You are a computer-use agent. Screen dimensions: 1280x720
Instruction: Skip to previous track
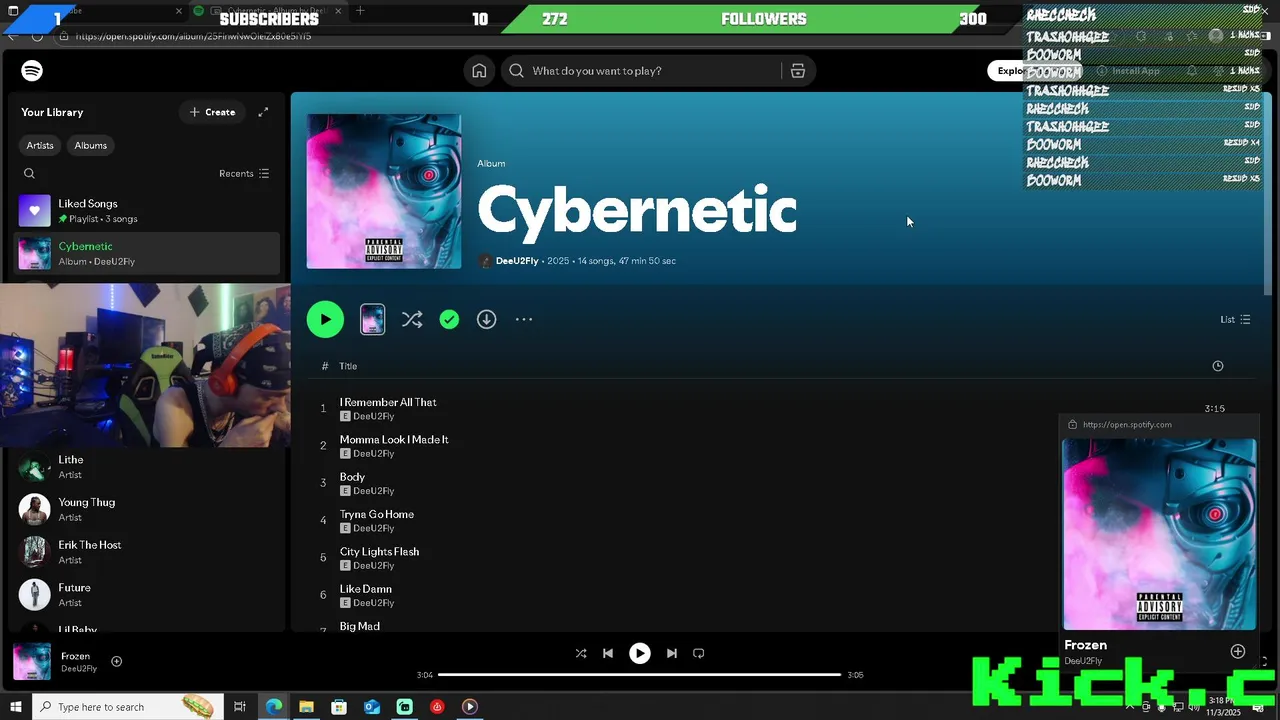tap(607, 653)
